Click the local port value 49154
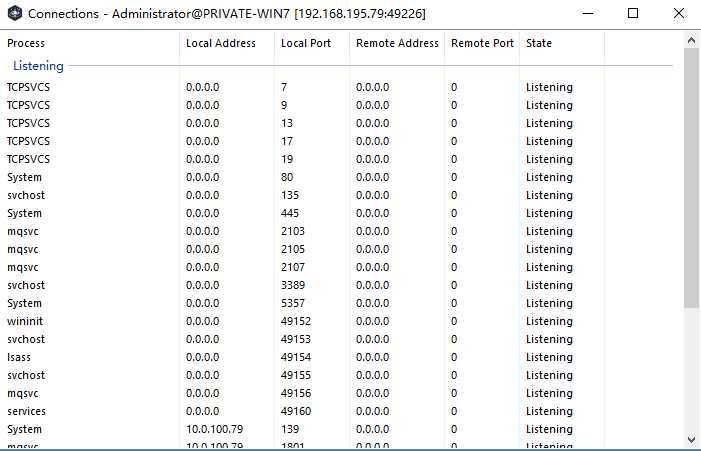This screenshot has width=701, height=451. tap(296, 357)
